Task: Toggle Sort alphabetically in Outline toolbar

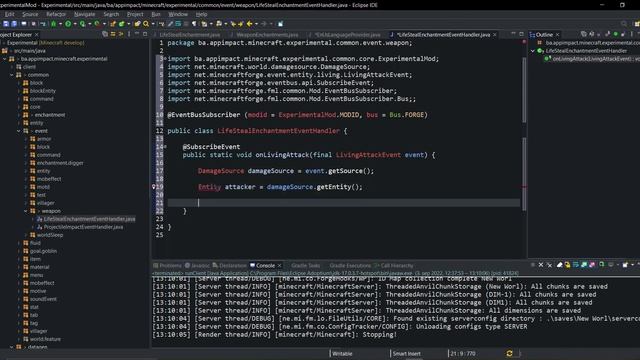Action: pos(591,34)
